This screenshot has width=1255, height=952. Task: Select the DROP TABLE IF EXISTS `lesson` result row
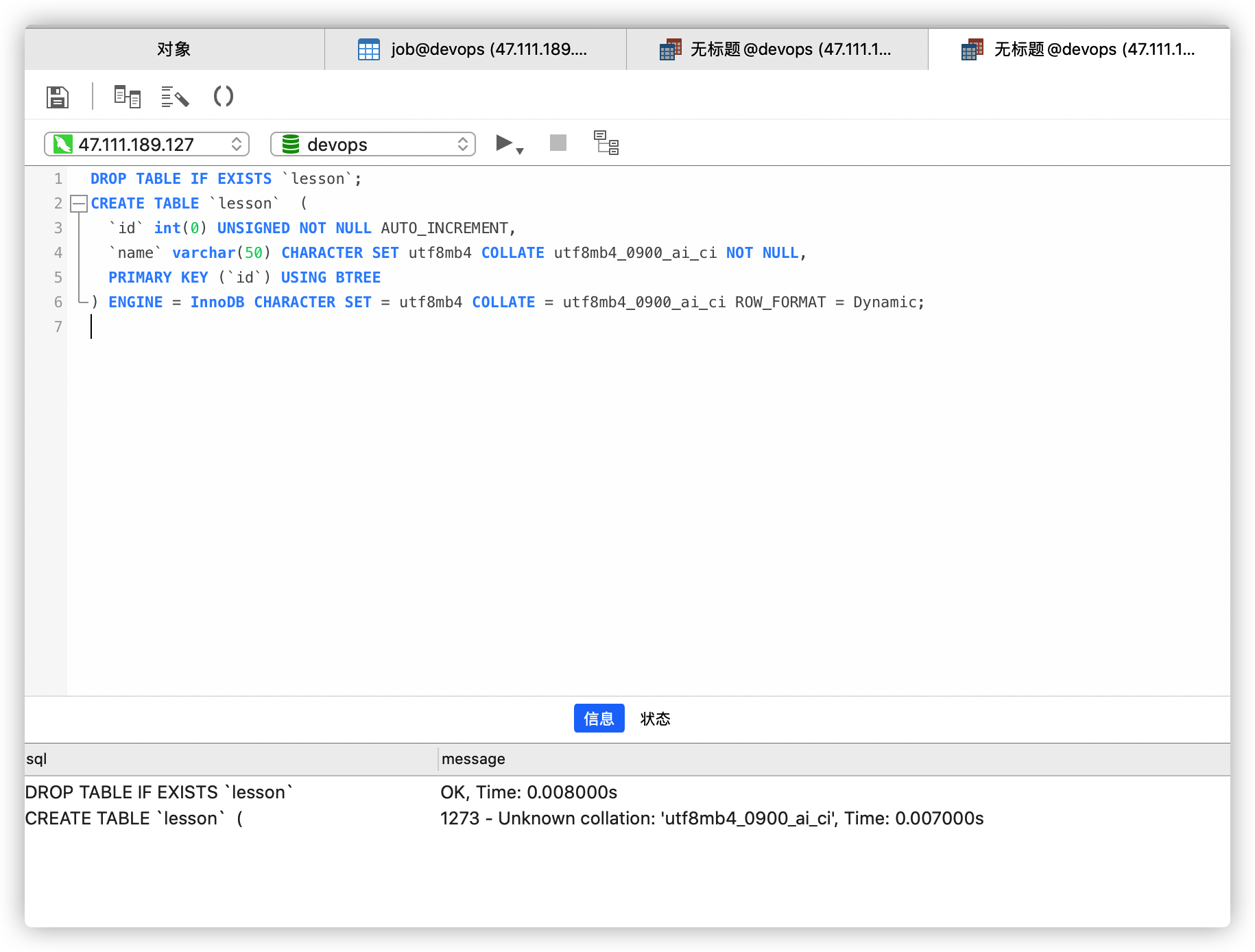click(627, 792)
